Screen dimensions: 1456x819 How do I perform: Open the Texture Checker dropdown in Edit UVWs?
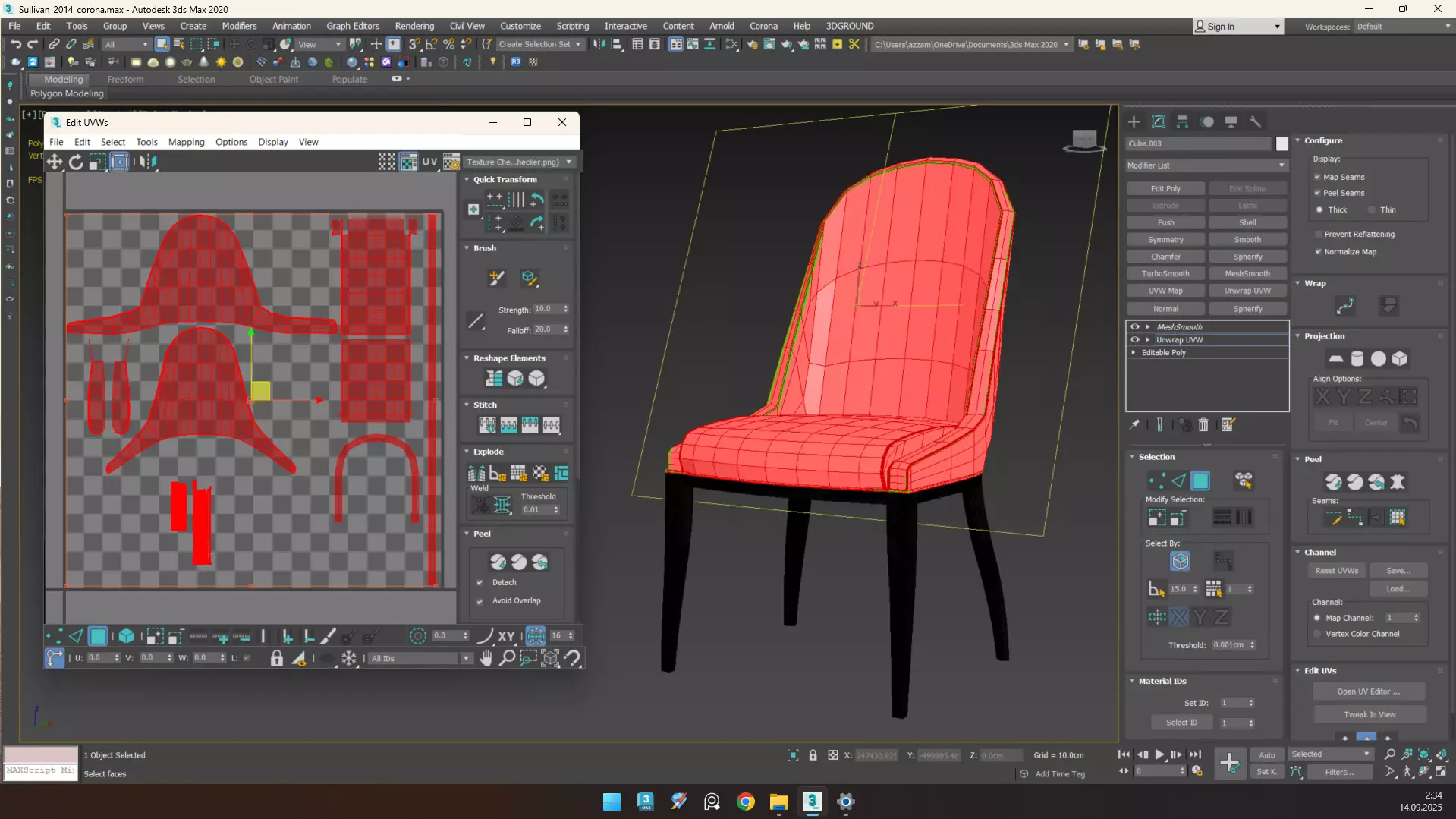(518, 162)
